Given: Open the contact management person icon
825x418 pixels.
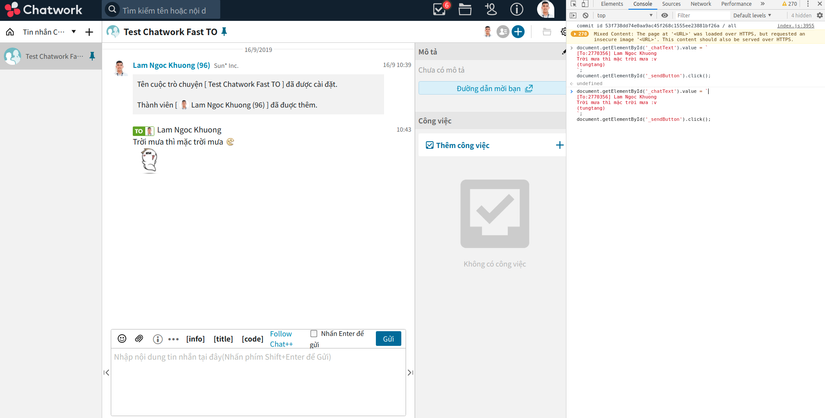Looking at the screenshot, I should [490, 9].
